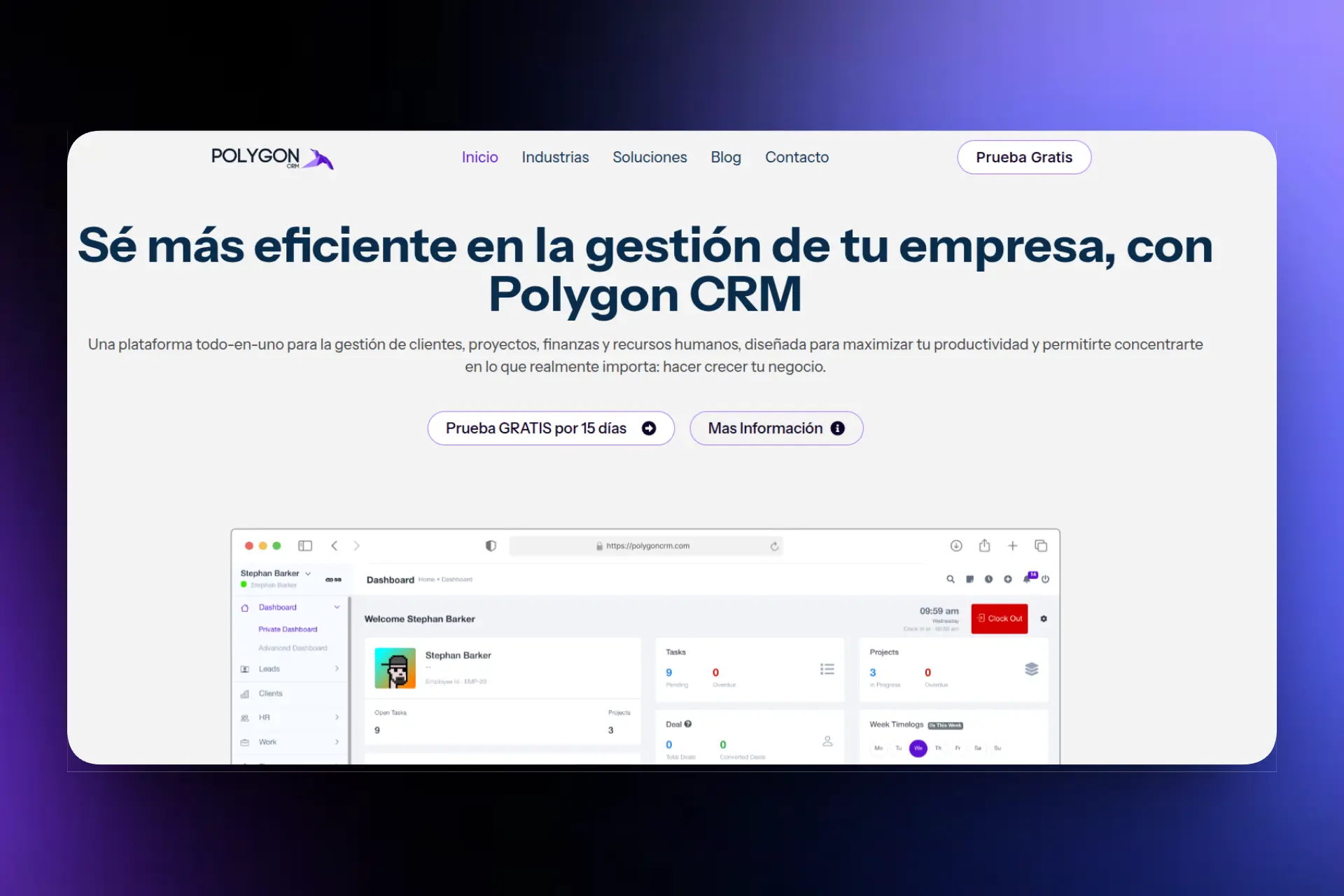Image resolution: width=1344 pixels, height=896 pixels.
Task: Open notifications bell showing 14 alerts
Action: click(1026, 581)
